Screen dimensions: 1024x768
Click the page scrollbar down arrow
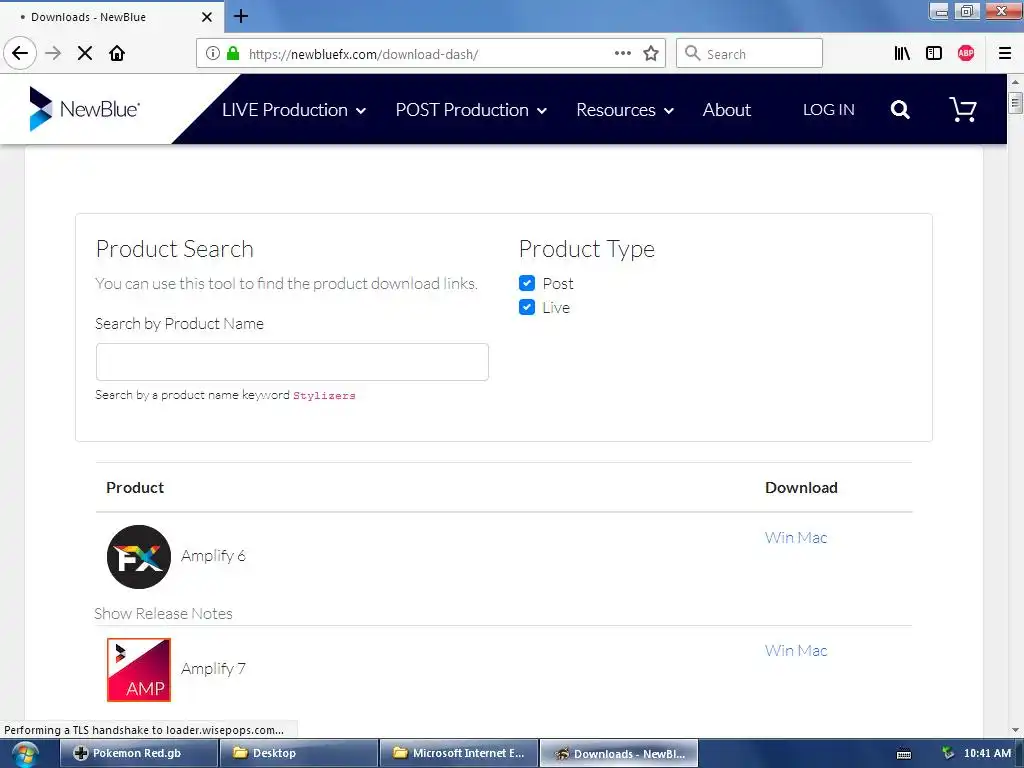click(x=1015, y=730)
